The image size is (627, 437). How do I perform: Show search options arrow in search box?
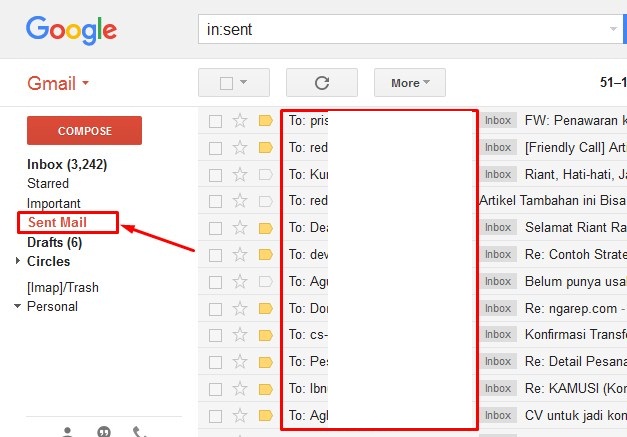(613, 29)
